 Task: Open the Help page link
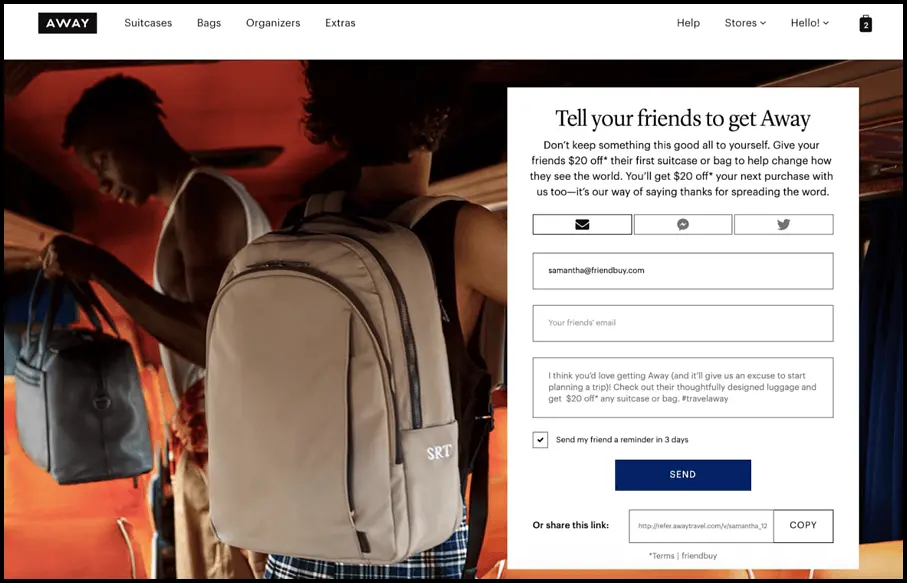(688, 23)
